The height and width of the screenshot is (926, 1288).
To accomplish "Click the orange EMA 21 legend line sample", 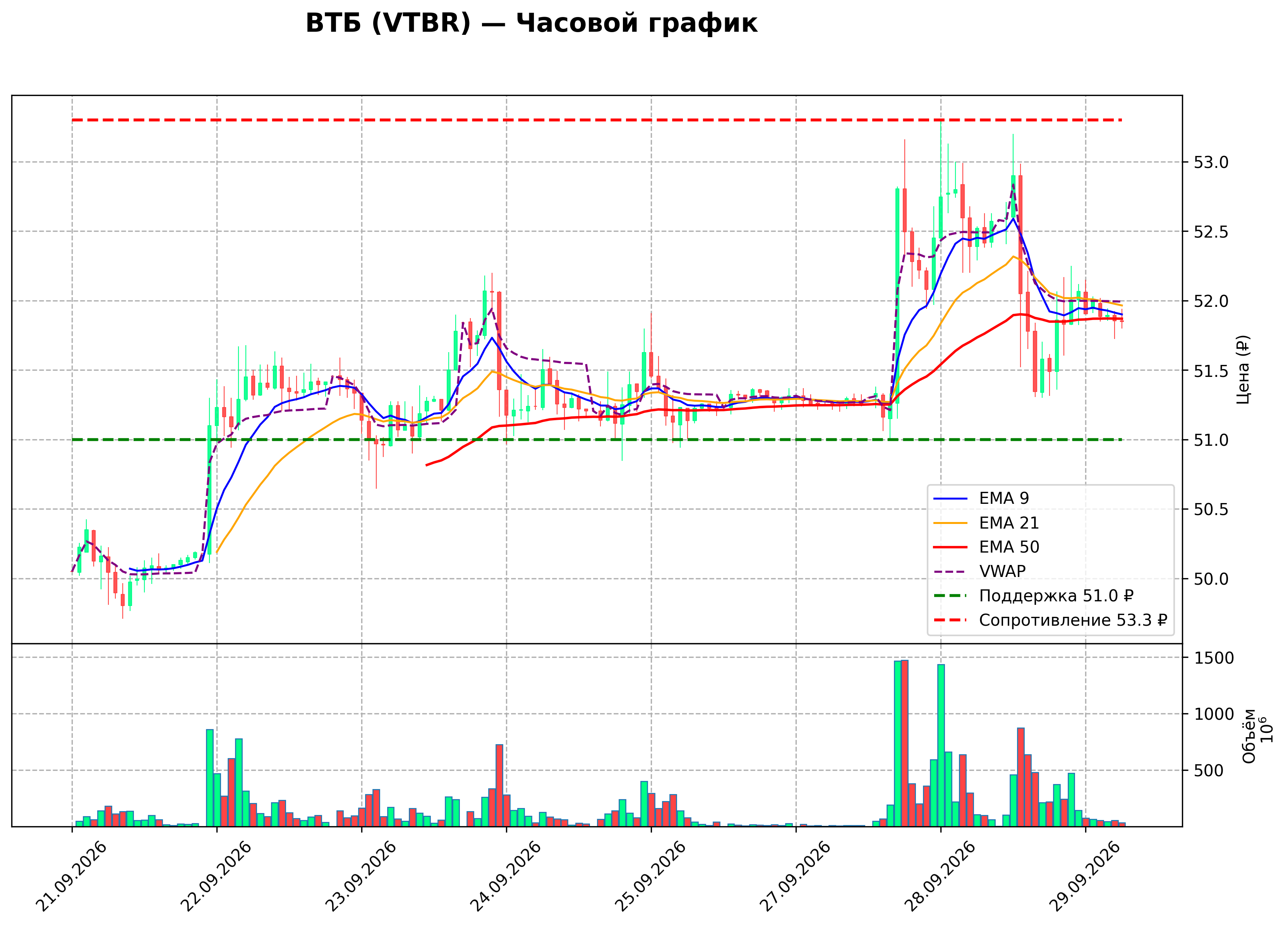I will [x=950, y=523].
